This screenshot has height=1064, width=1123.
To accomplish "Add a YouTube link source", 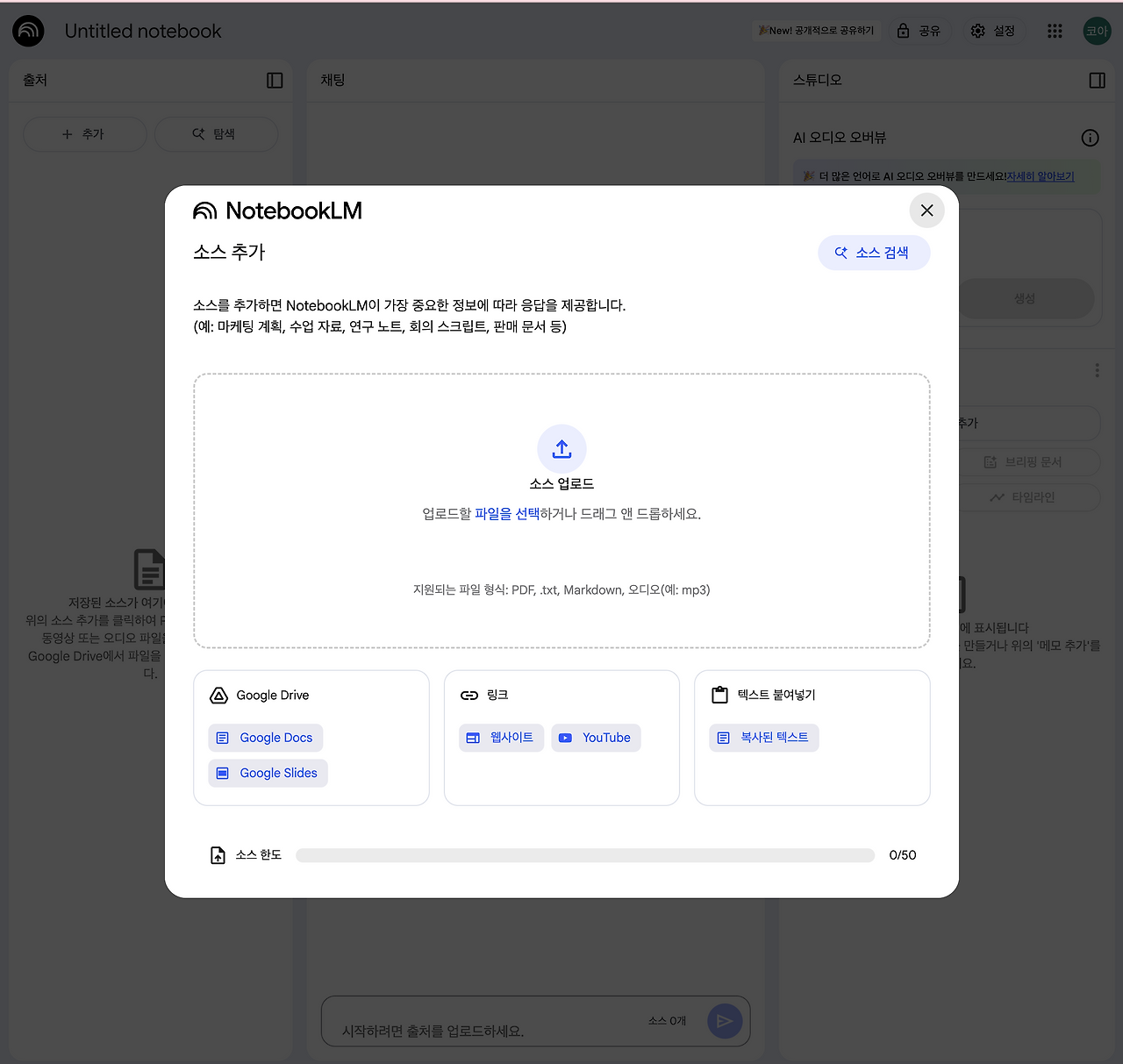I will tap(596, 738).
